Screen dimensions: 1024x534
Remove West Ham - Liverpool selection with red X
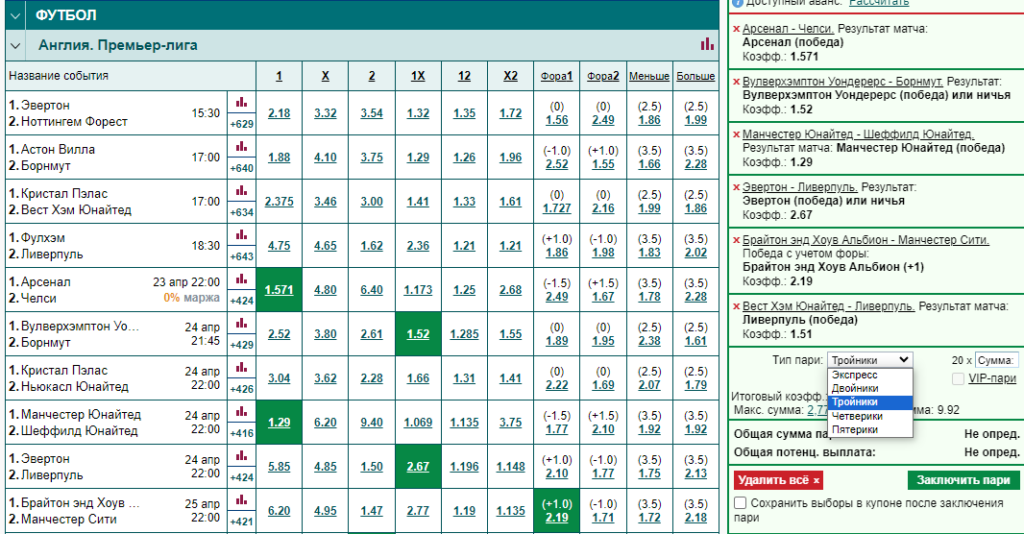(x=737, y=307)
